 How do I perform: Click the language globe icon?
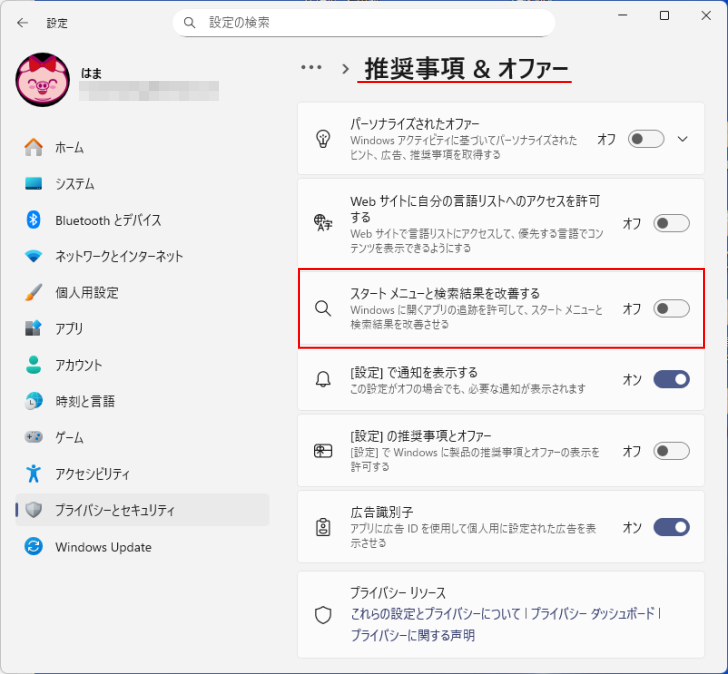click(x=323, y=223)
